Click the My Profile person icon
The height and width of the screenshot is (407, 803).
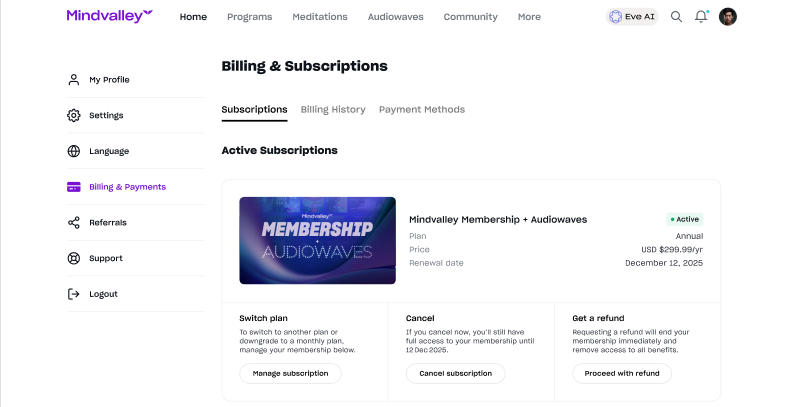(x=74, y=80)
